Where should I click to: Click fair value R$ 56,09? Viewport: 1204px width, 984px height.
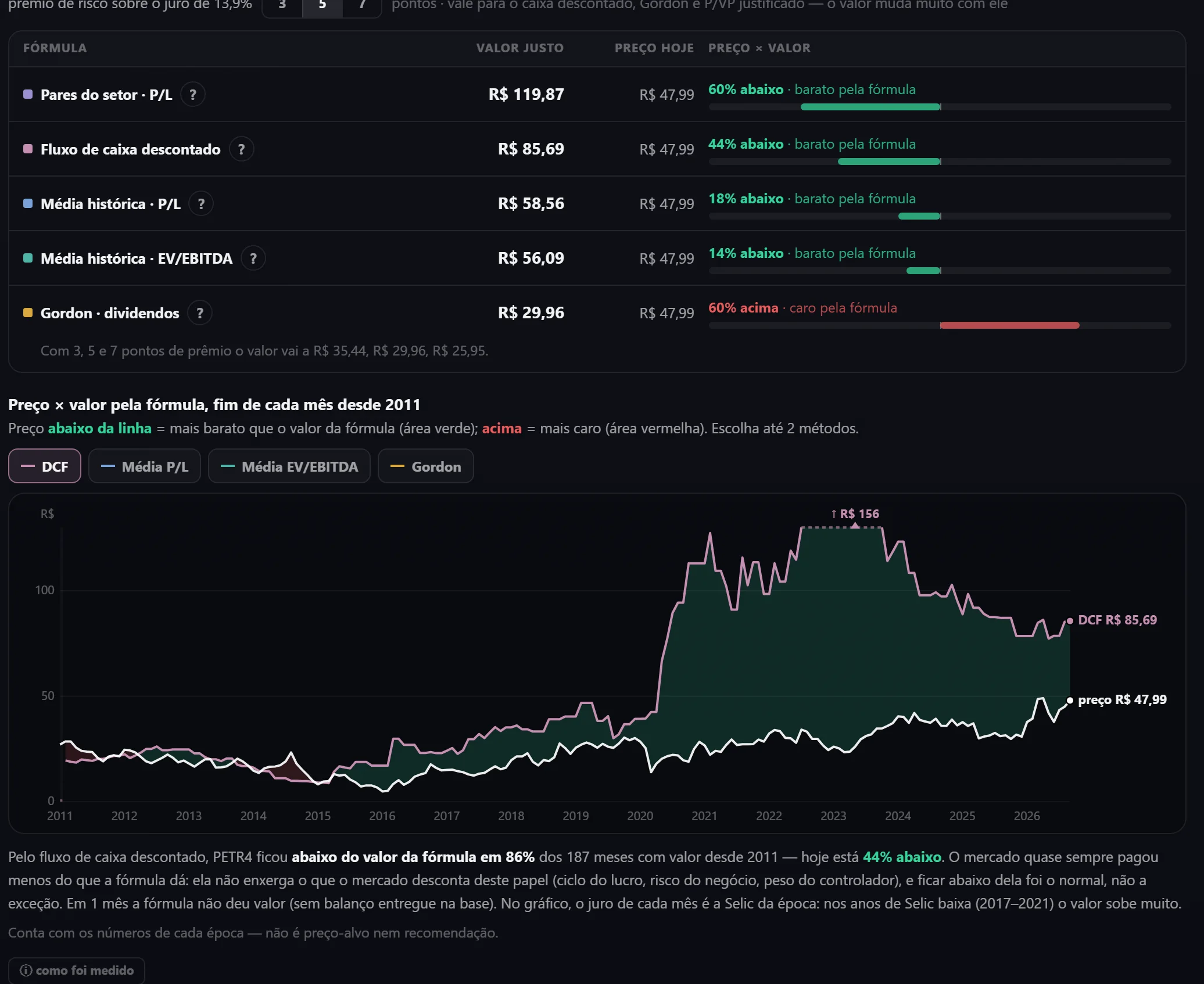[x=531, y=258]
